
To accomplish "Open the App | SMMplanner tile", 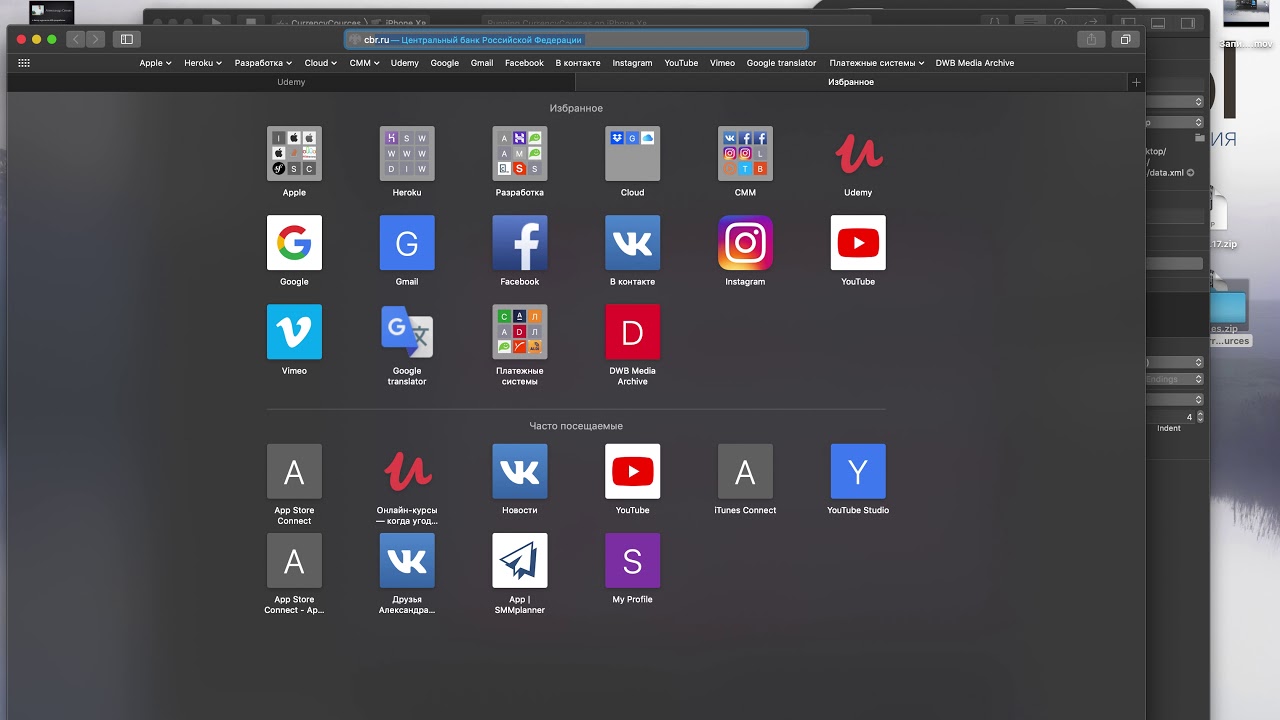I will pyautogui.click(x=520, y=560).
